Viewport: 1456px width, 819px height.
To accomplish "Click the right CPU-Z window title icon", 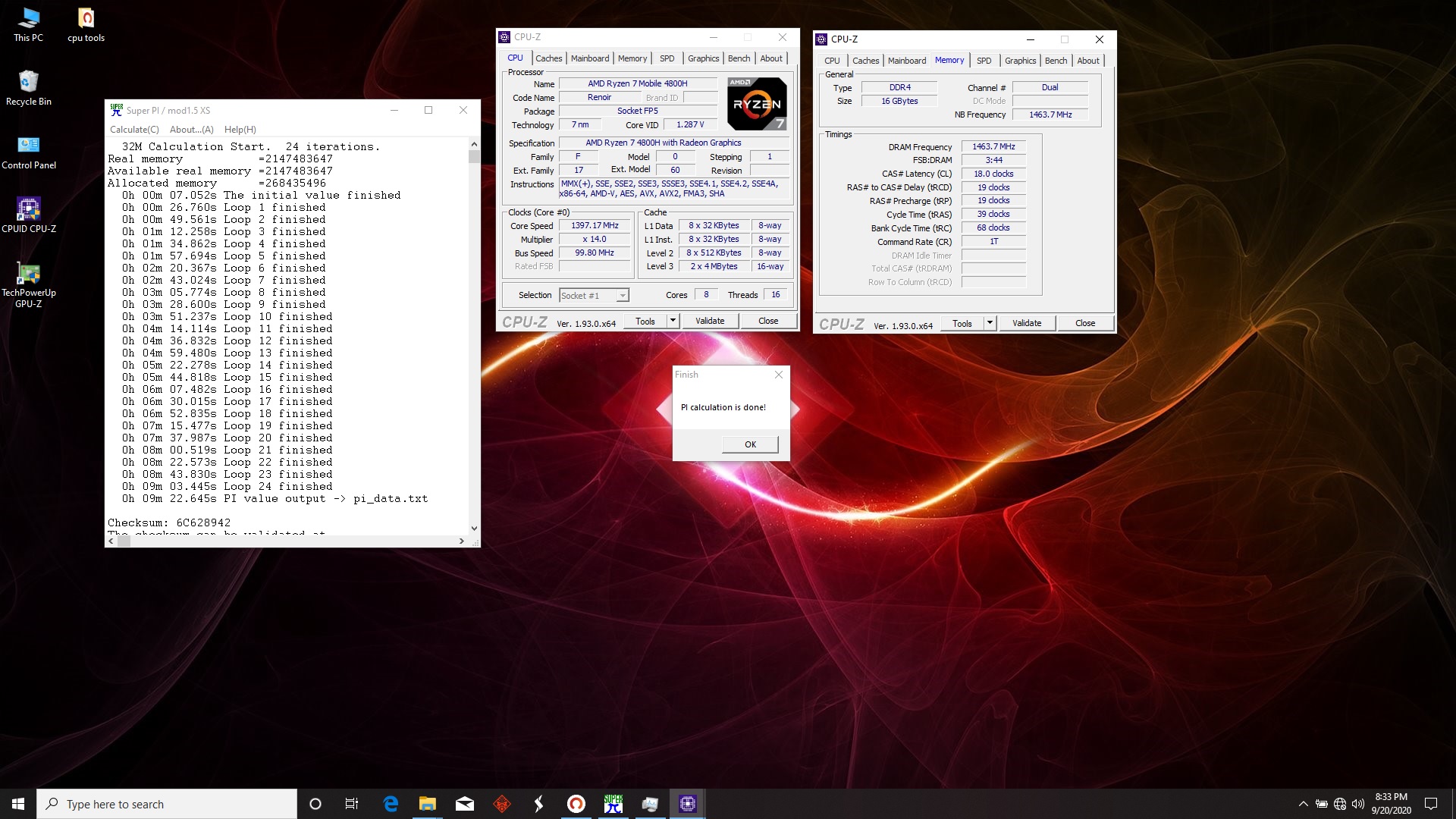I will (x=821, y=39).
